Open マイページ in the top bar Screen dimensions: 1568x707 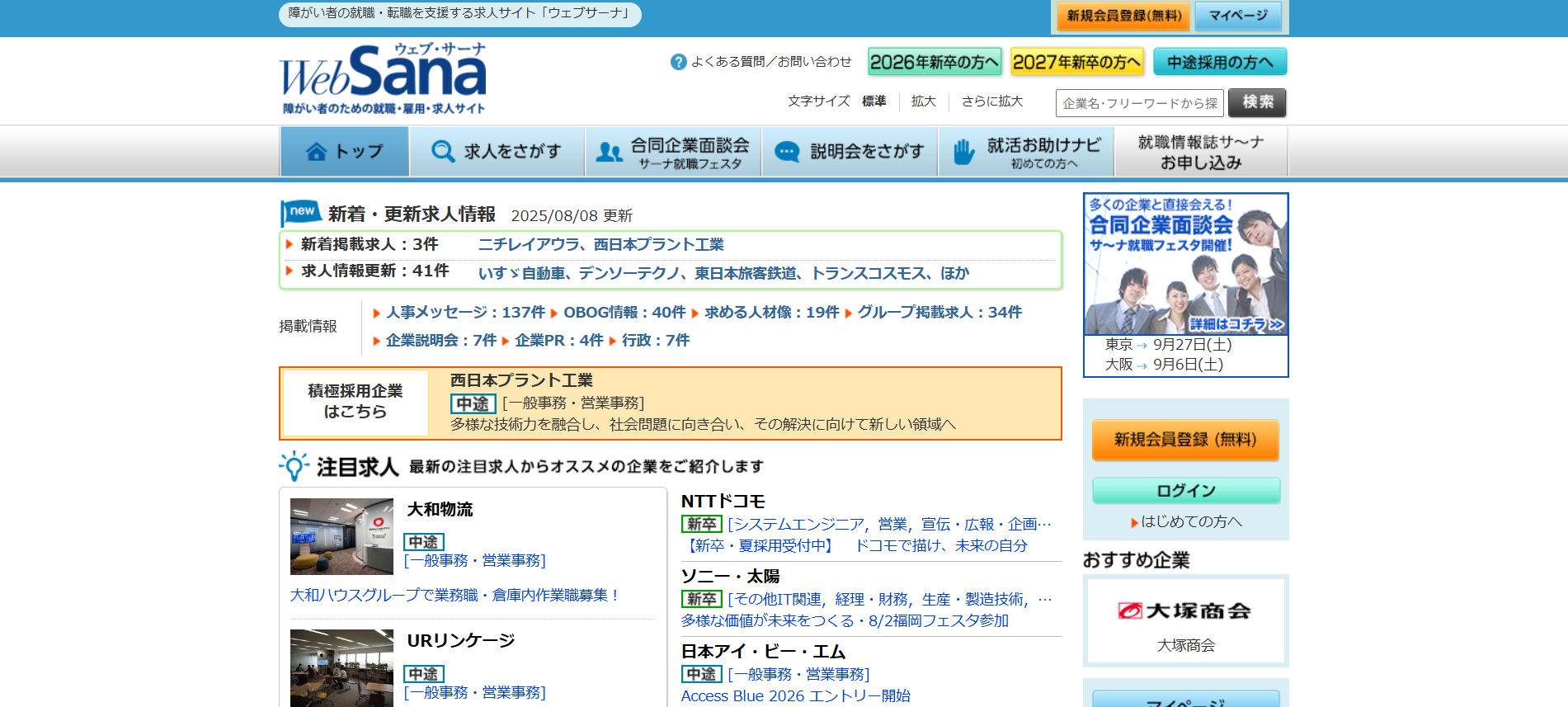[x=1237, y=16]
